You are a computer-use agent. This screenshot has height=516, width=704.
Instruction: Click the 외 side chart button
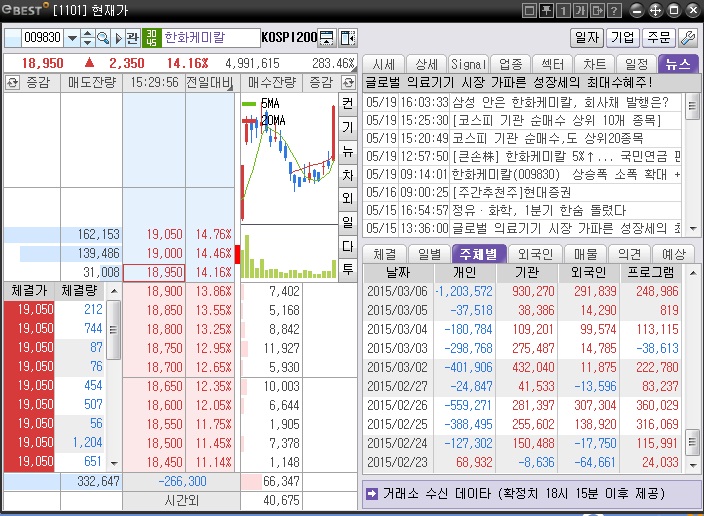pyautogui.click(x=348, y=198)
